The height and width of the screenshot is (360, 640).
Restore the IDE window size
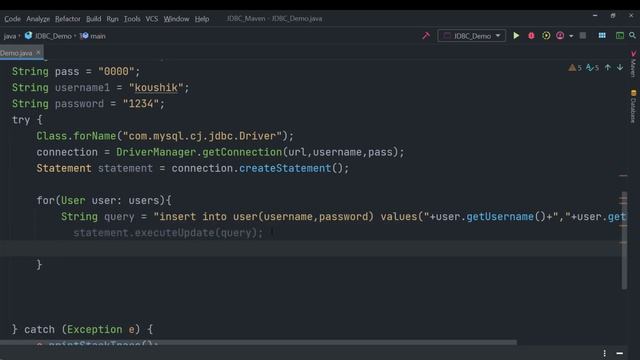[x=613, y=15]
